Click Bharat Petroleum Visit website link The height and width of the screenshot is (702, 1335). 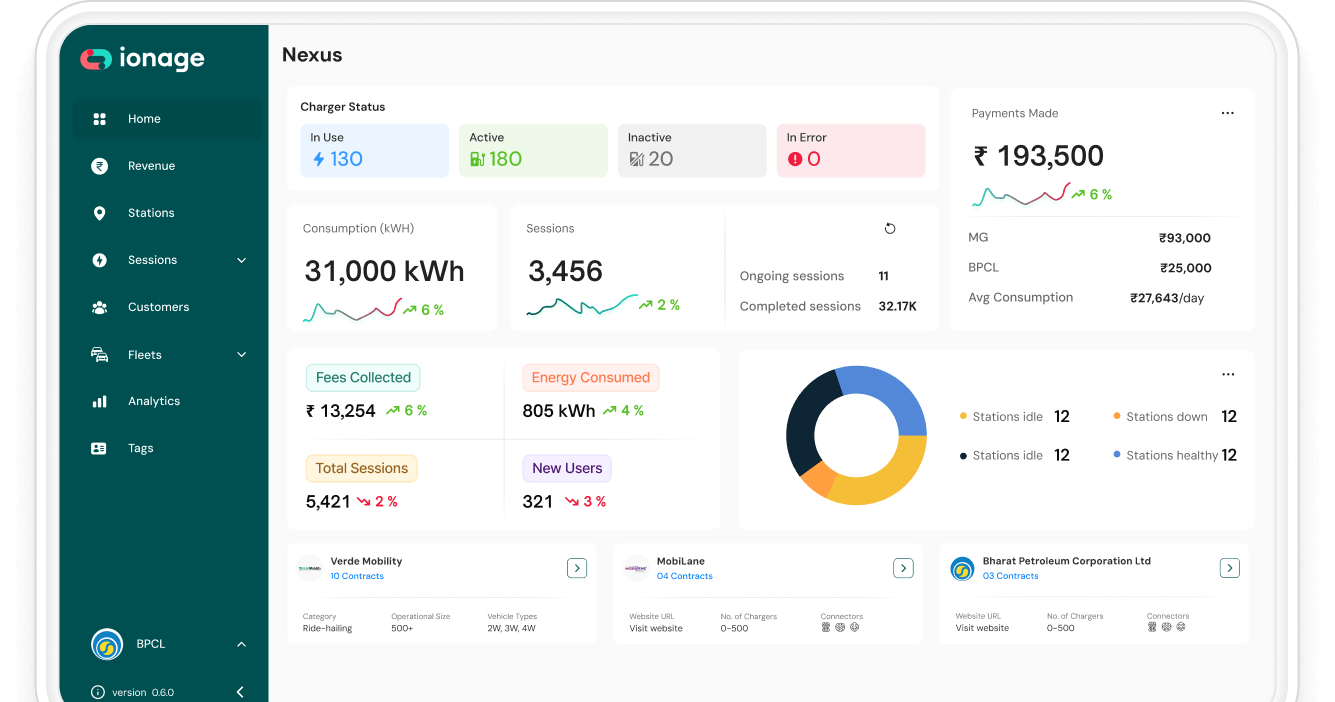(x=982, y=628)
